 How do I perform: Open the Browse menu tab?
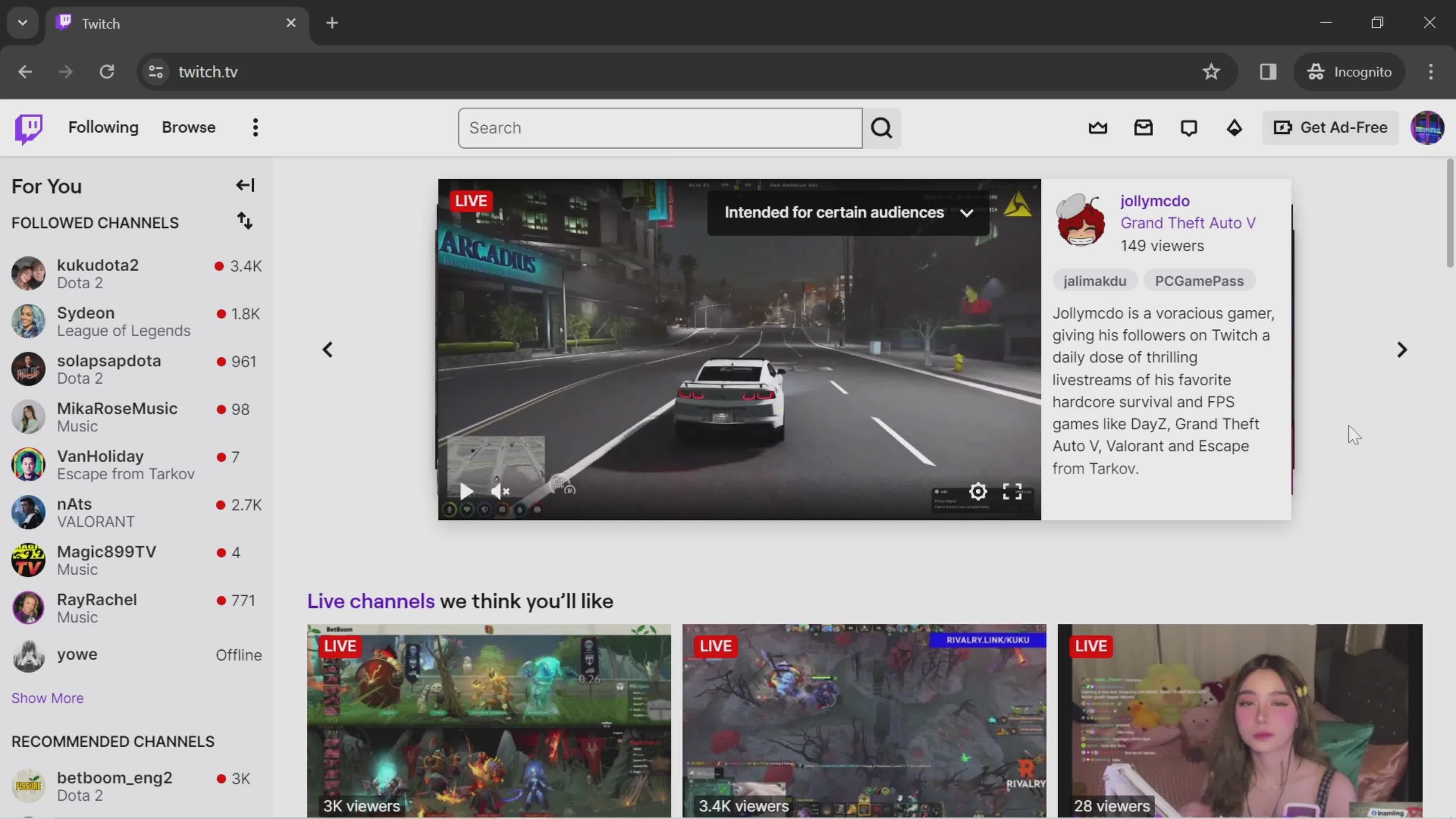[x=189, y=127]
